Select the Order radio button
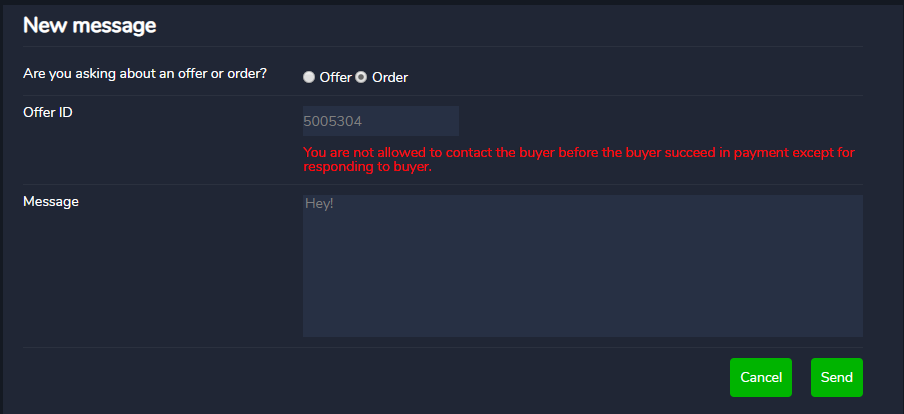Image resolution: width=904 pixels, height=414 pixels. point(361,77)
